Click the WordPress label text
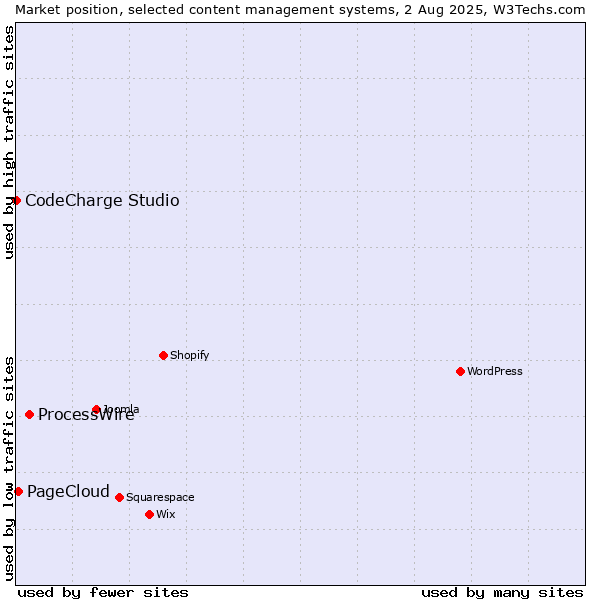This screenshot has width=600, height=600. (494, 371)
